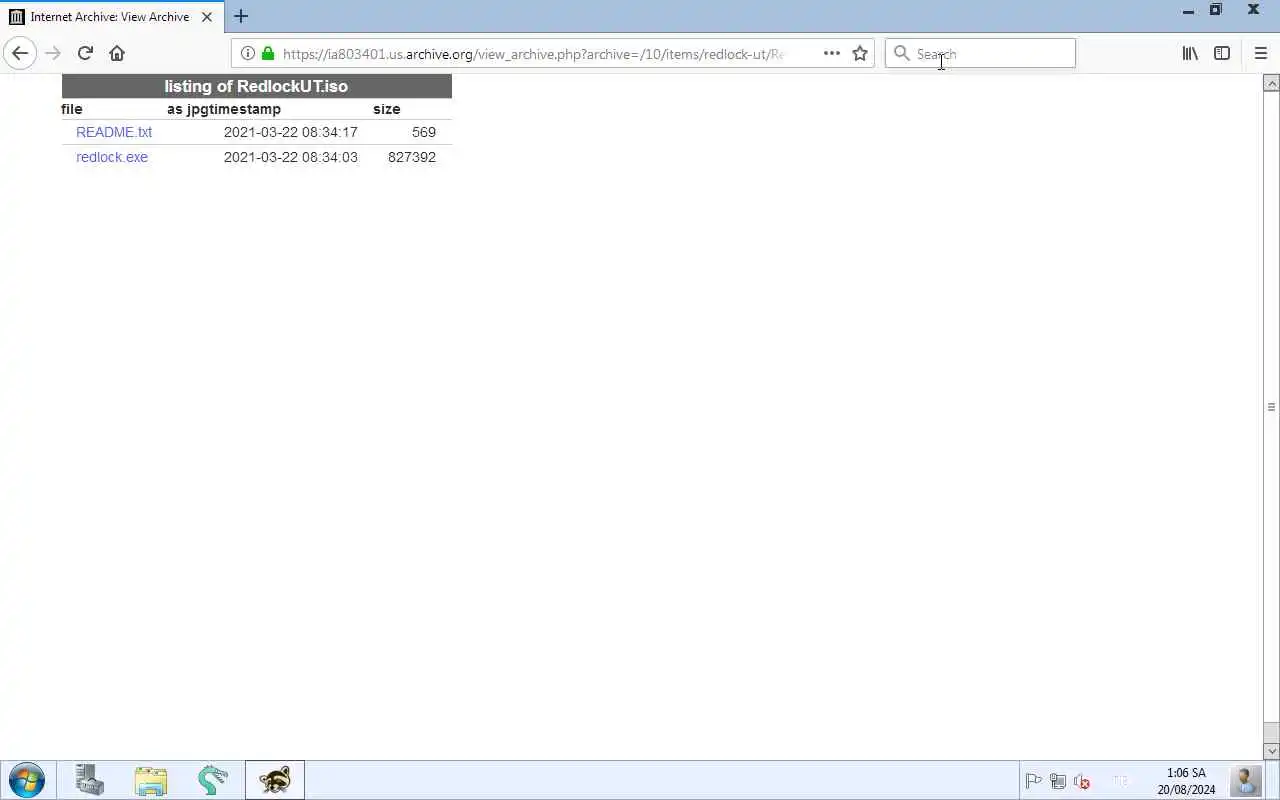The height and width of the screenshot is (800, 1280).
Task: Open the taskbar clock and date
Action: (x=1186, y=781)
